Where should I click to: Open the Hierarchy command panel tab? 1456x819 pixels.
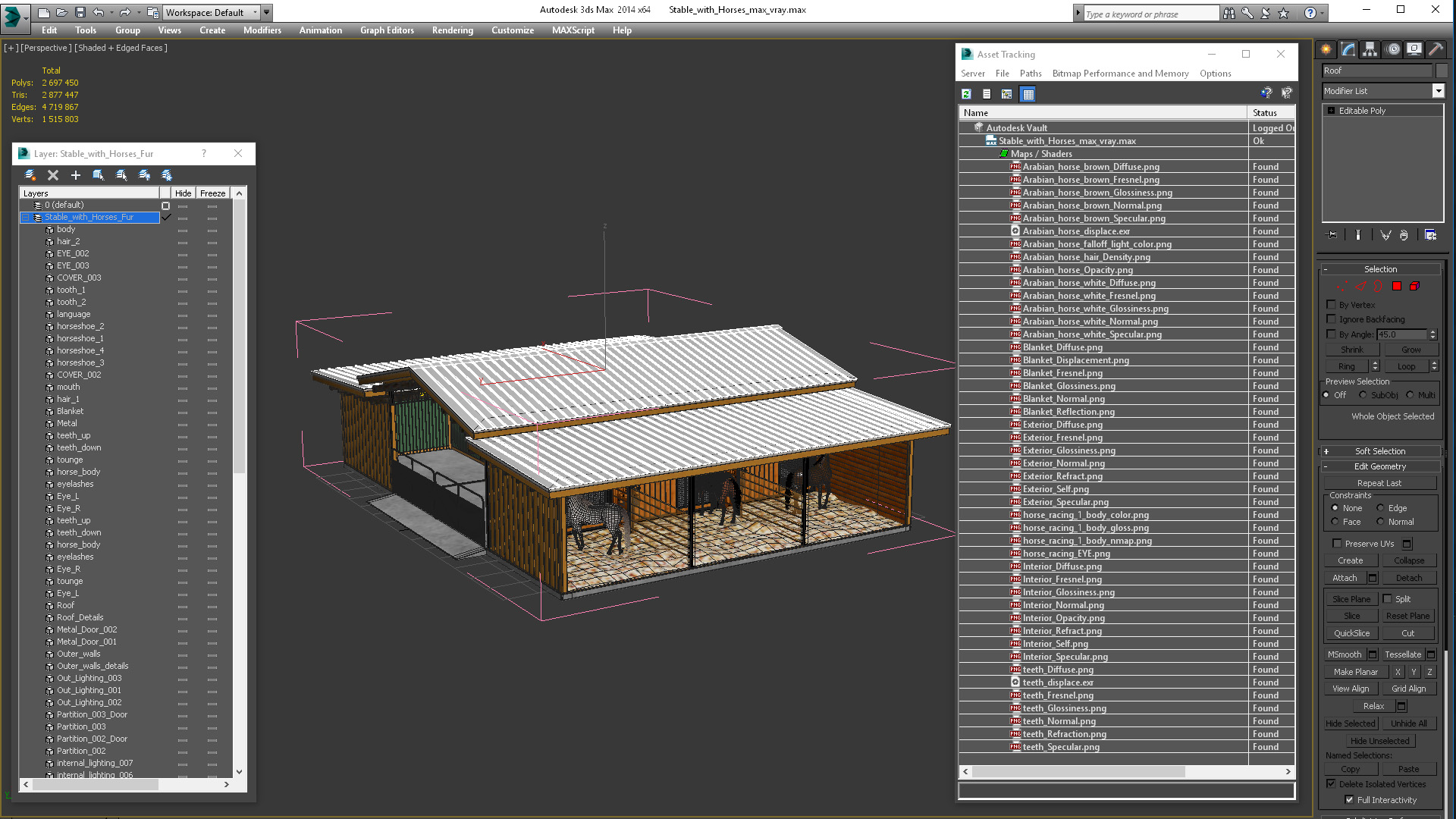click(x=1370, y=49)
